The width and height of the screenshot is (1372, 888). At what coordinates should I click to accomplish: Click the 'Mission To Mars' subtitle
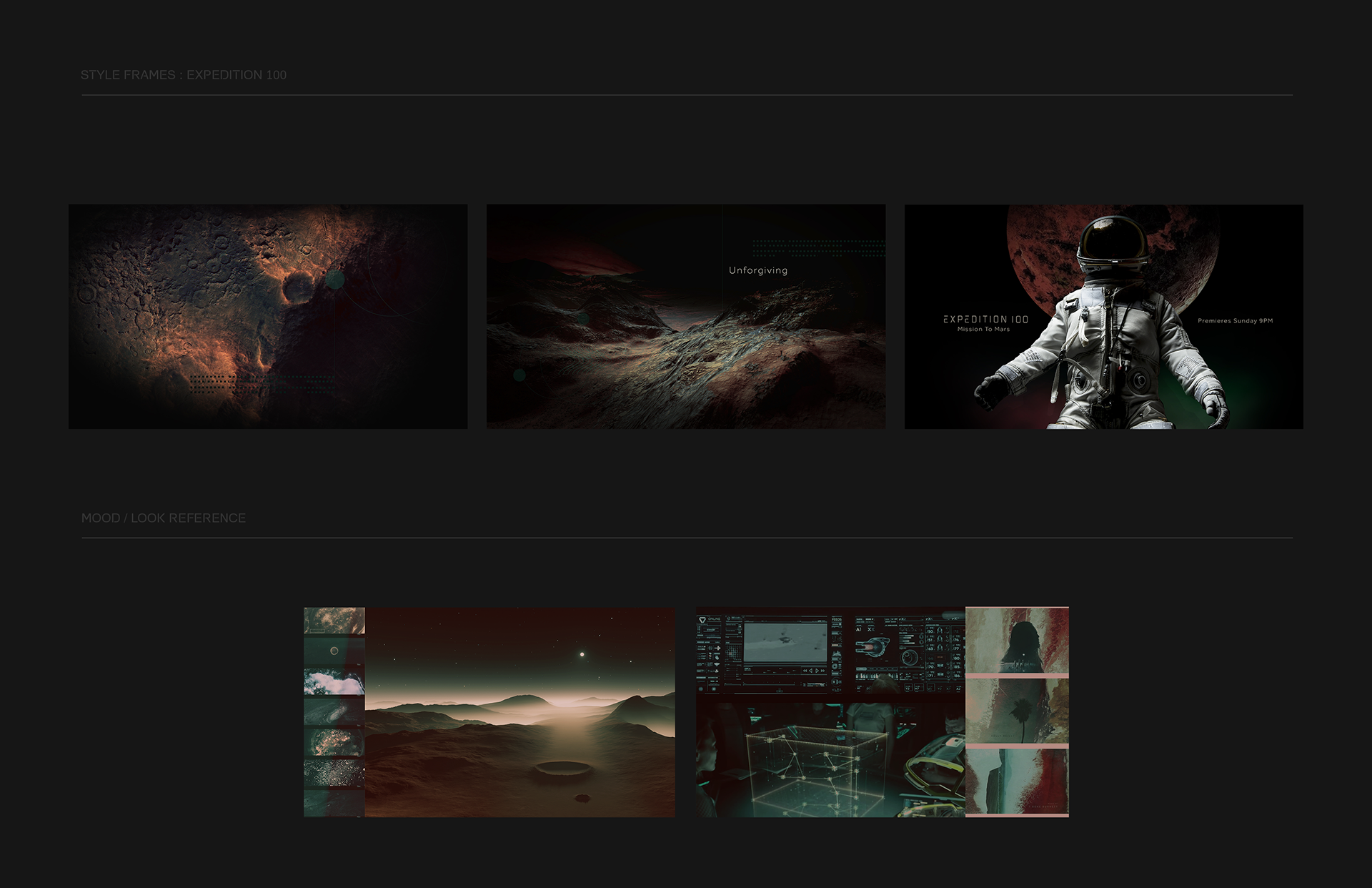(983, 330)
